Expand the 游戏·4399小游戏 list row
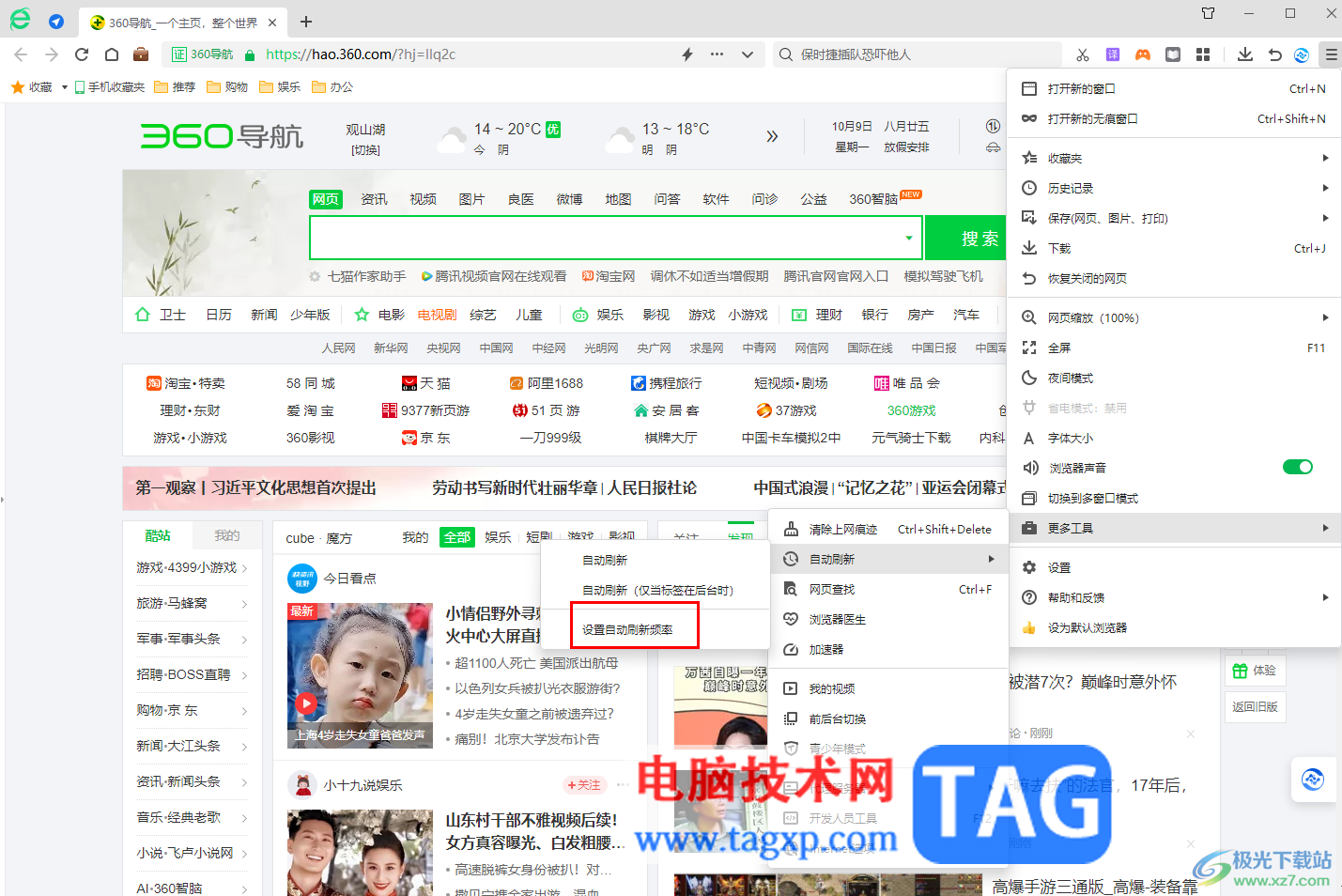 pyautogui.click(x=193, y=567)
